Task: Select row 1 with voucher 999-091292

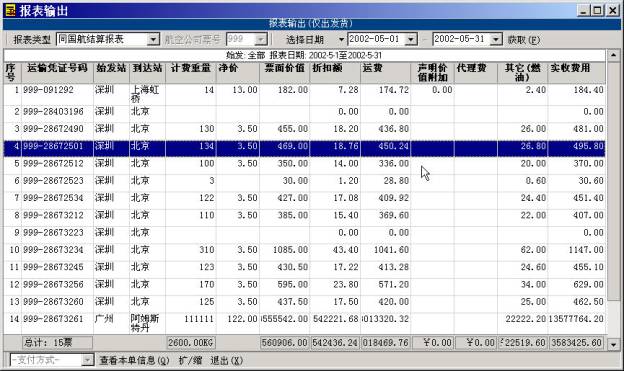Action: (x=304, y=94)
